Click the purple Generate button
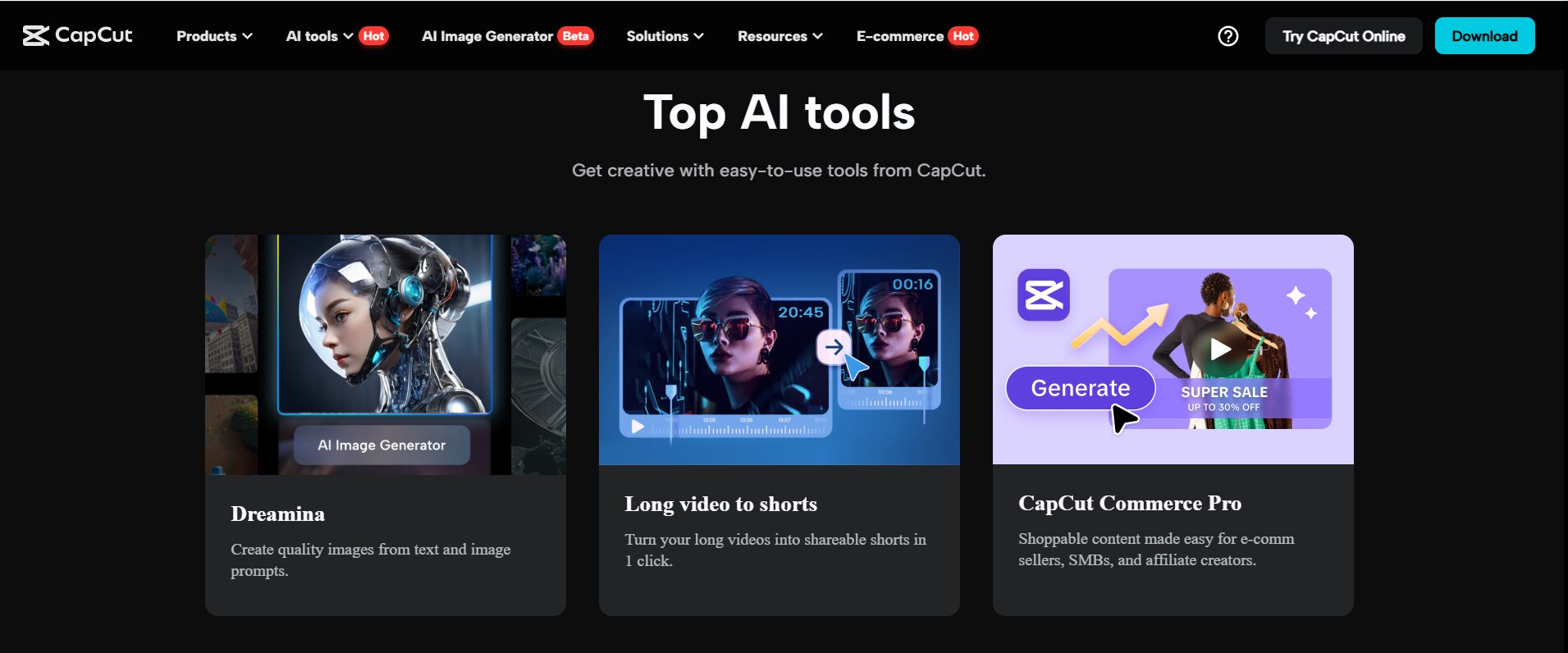Viewport: 1568px width, 653px height. coord(1080,388)
